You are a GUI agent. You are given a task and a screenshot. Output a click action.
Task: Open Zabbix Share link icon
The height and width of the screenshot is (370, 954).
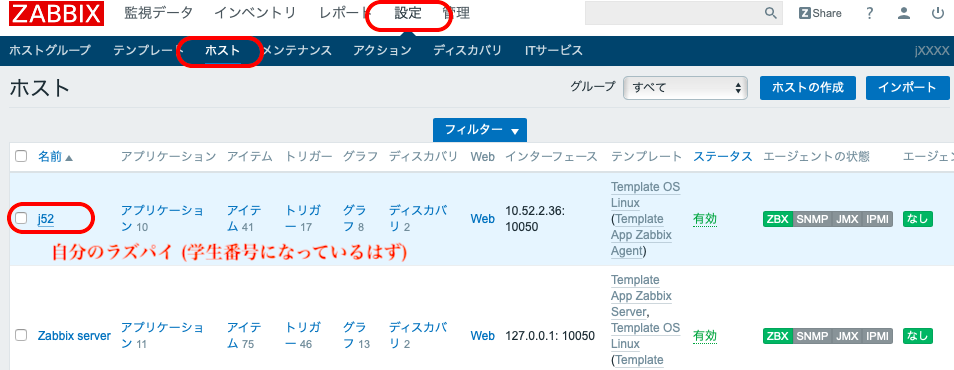pos(820,13)
